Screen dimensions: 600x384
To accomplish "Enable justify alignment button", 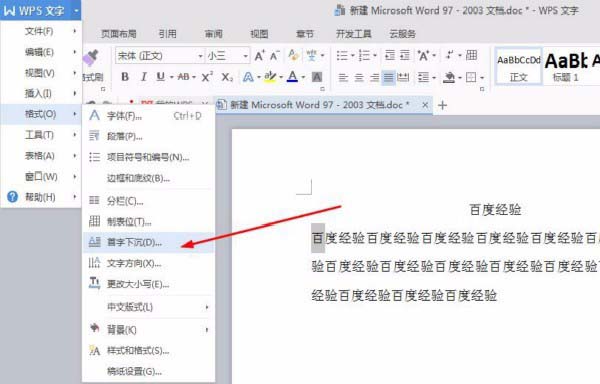I will click(388, 78).
